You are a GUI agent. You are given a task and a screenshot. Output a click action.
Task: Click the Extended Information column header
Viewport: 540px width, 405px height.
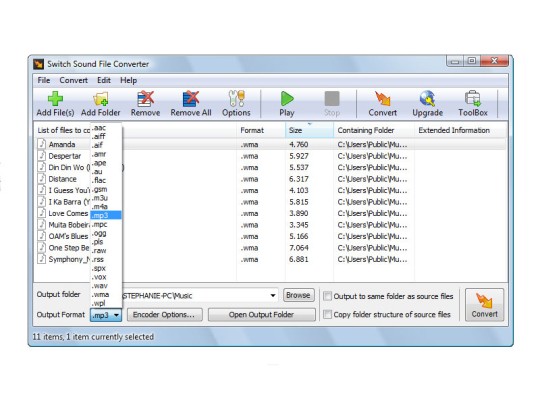tap(461, 130)
